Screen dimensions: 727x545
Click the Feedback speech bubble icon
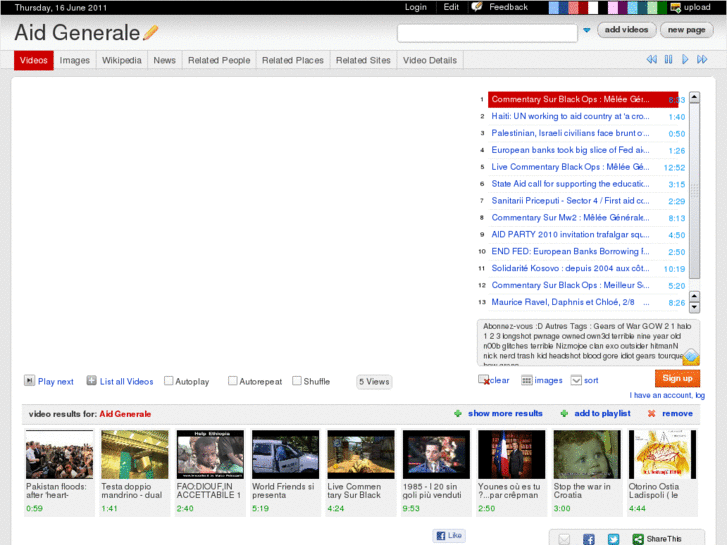point(478,7)
